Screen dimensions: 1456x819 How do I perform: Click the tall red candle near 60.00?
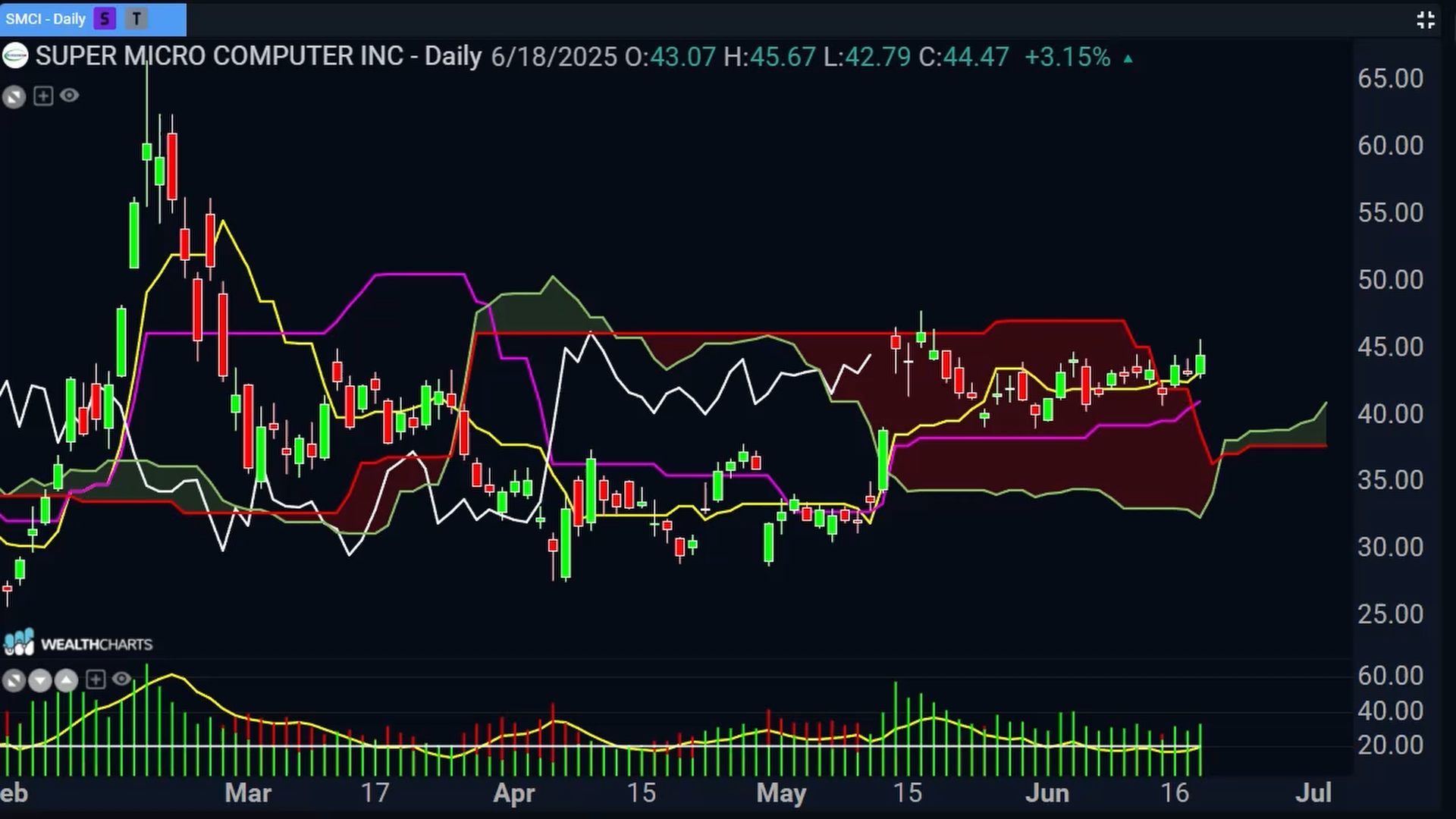(x=173, y=166)
